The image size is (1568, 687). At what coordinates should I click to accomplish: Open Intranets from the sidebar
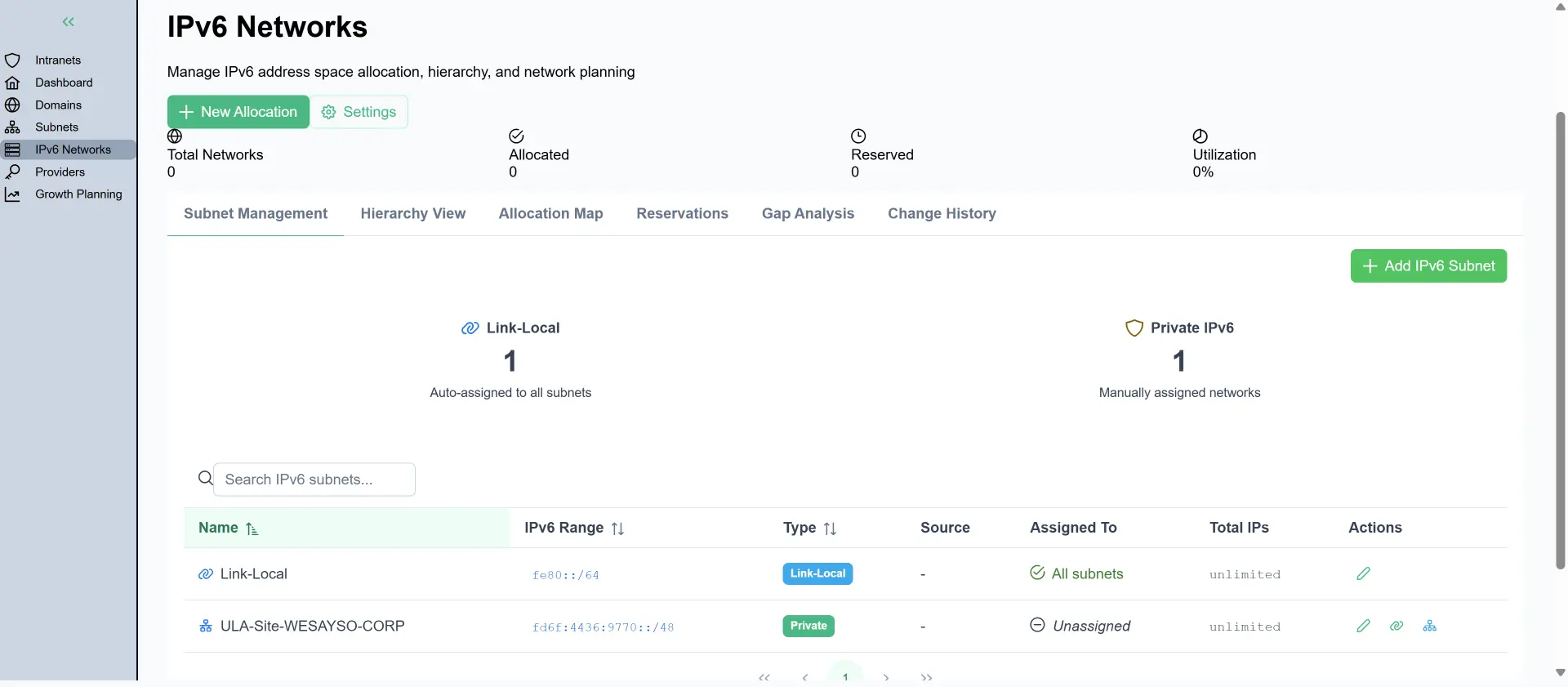coord(57,60)
